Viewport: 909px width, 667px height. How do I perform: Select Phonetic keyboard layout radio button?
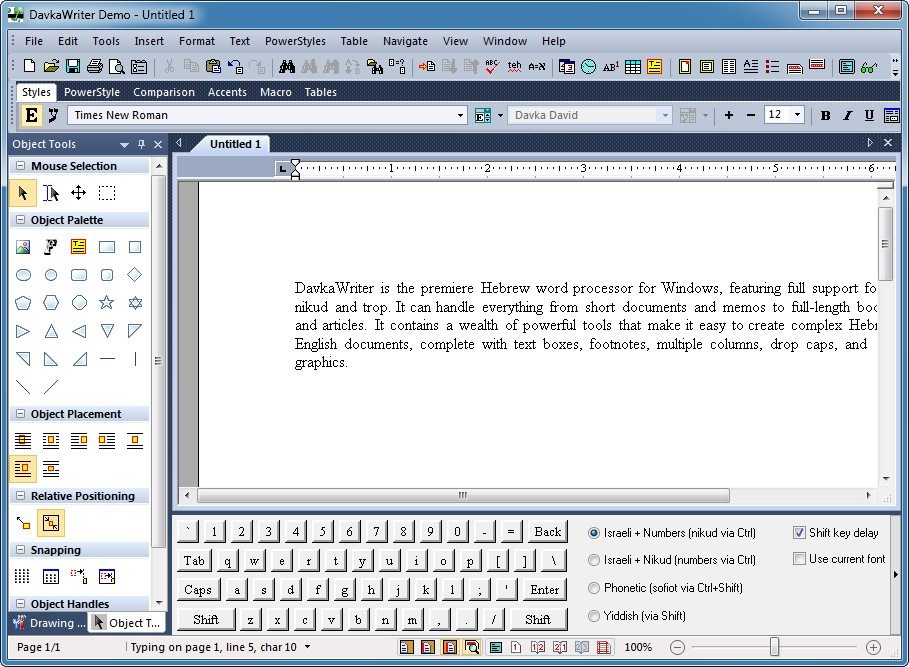[x=595, y=588]
